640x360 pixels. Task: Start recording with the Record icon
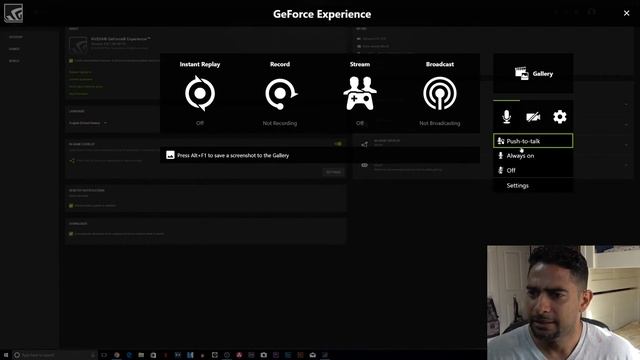[x=281, y=93]
